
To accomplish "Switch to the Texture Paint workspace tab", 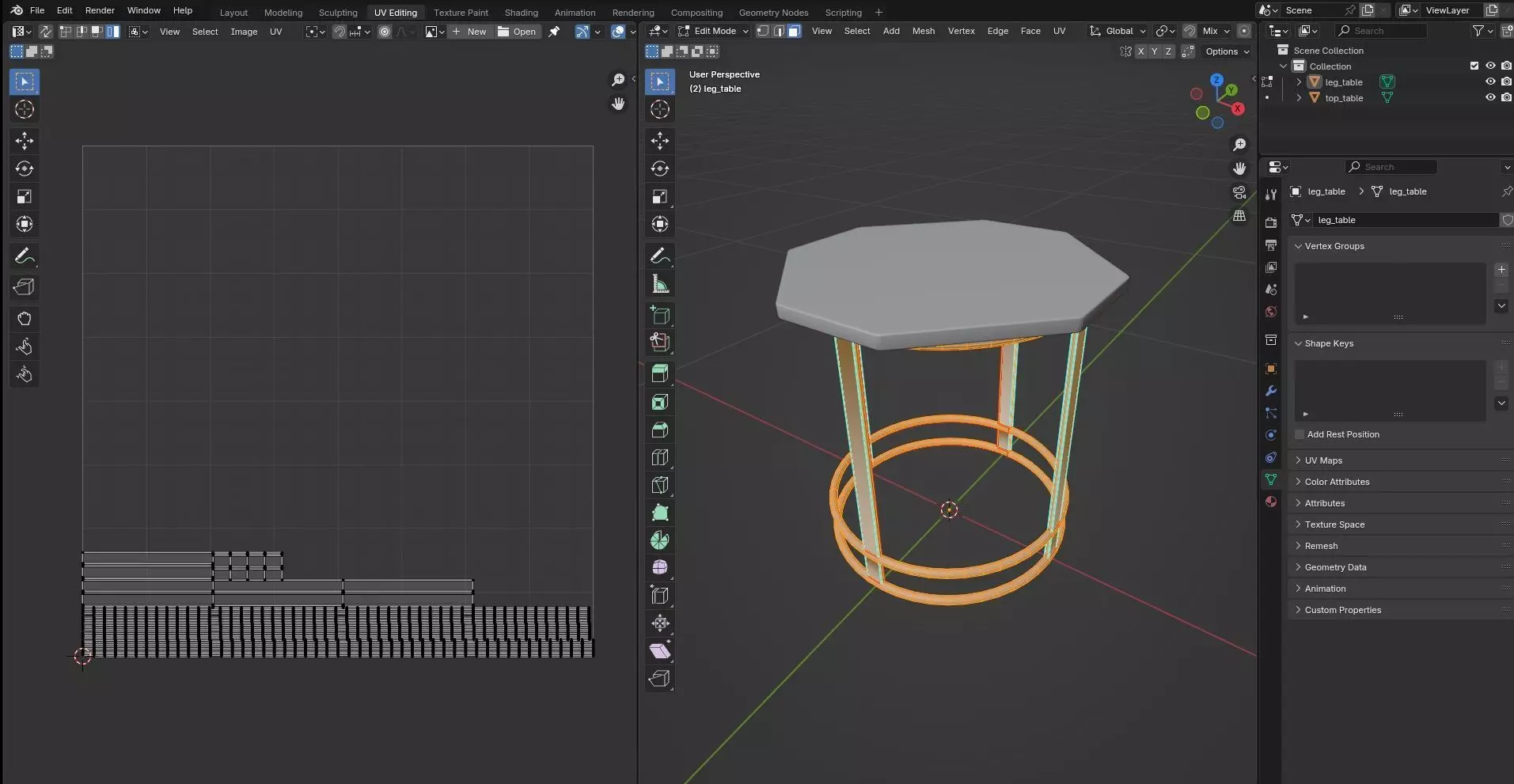I will pyautogui.click(x=461, y=12).
